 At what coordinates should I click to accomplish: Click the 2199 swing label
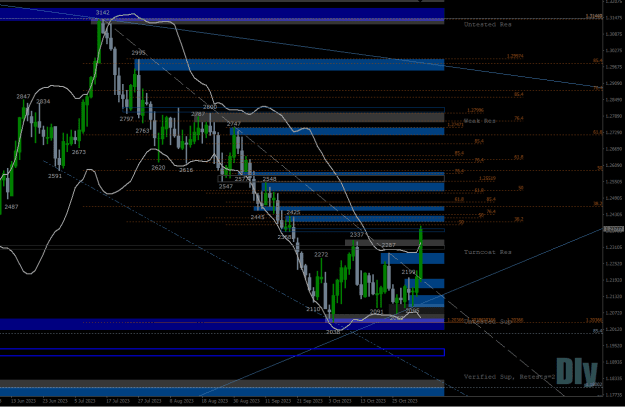tap(408, 272)
